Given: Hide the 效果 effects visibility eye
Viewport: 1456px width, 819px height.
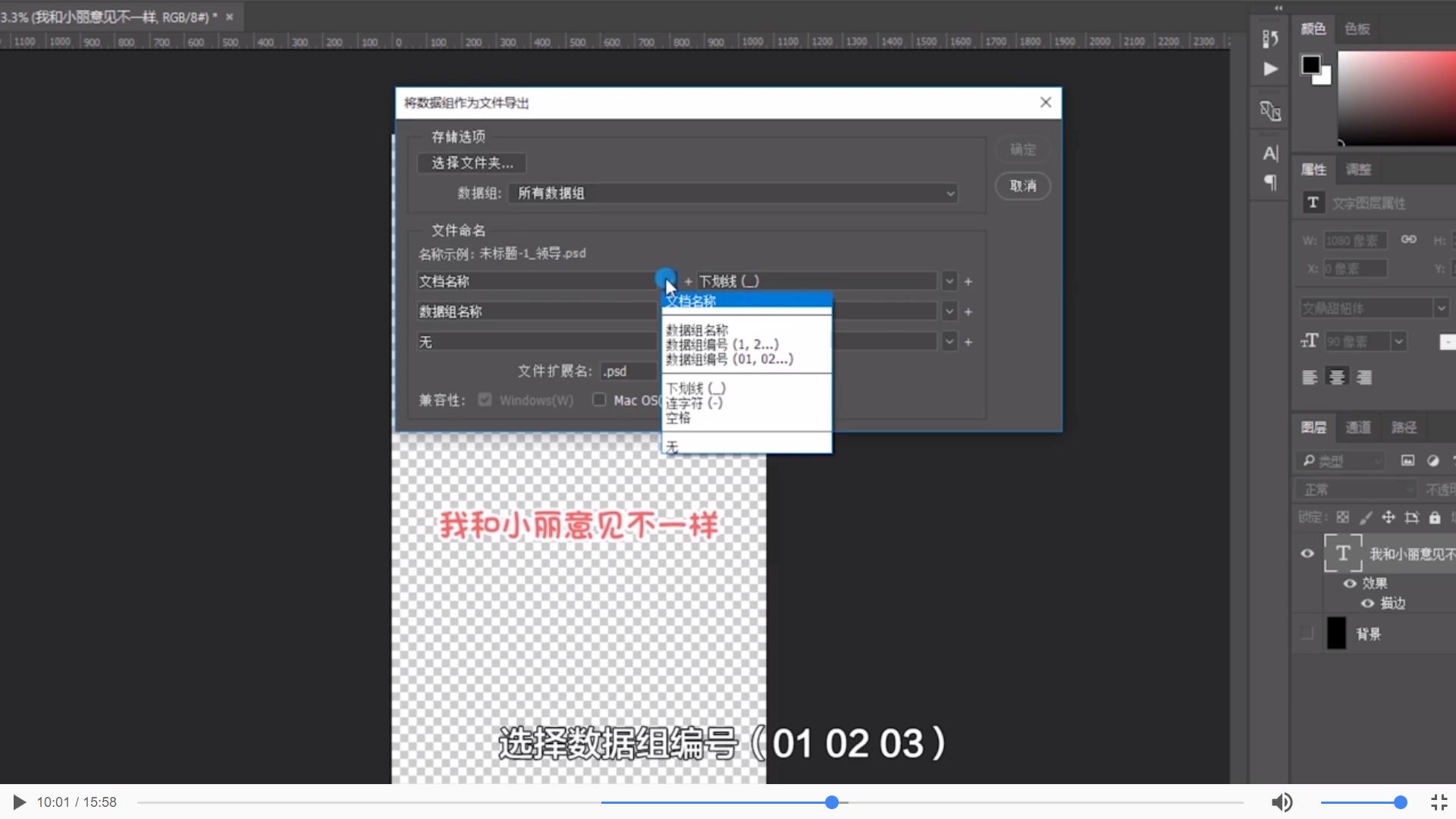Looking at the screenshot, I should coord(1350,584).
